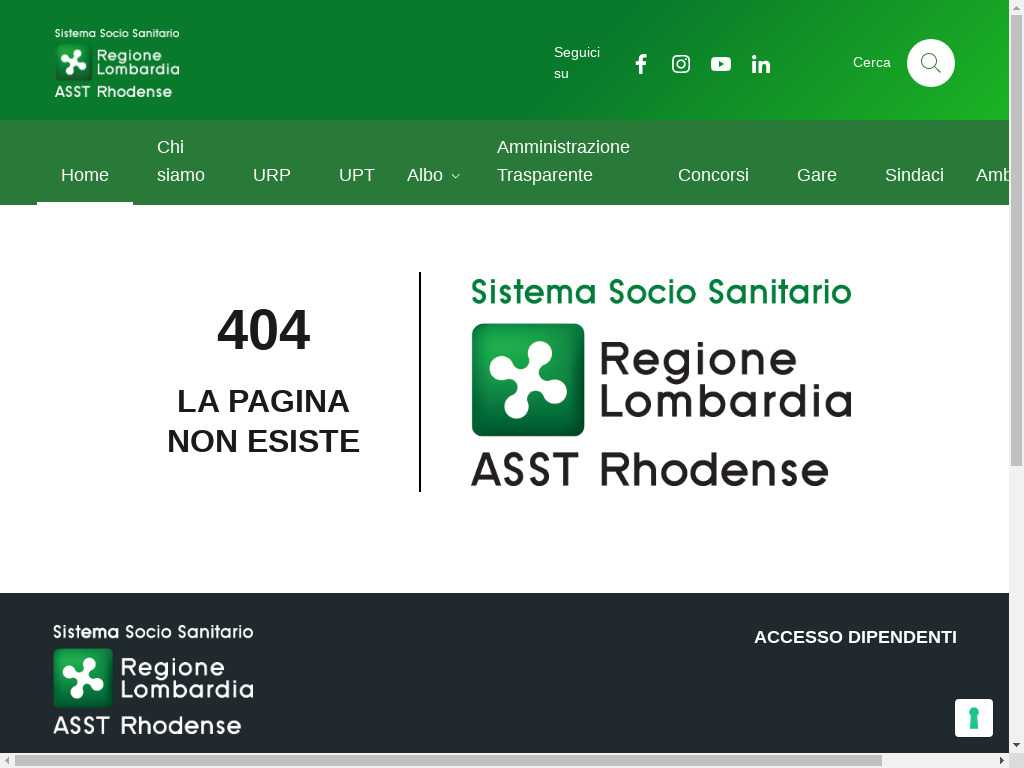
Task: Open the Concorsi menu item
Action: click(713, 175)
